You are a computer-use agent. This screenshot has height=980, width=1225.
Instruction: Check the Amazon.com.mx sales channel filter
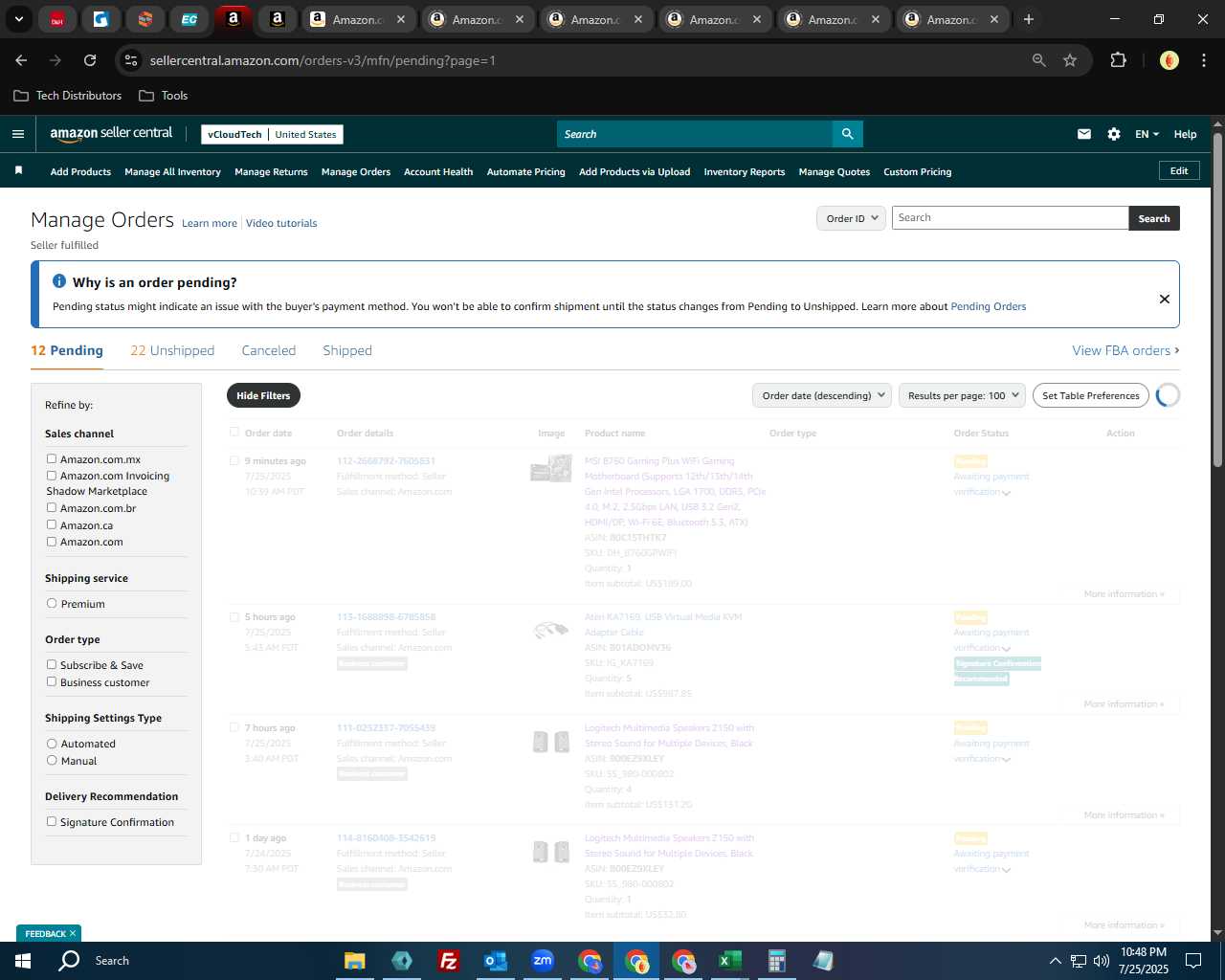point(52,459)
